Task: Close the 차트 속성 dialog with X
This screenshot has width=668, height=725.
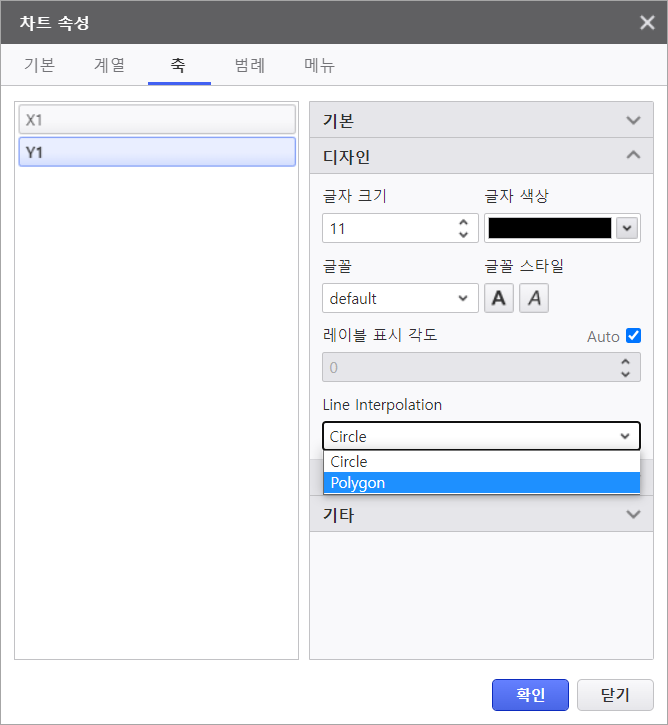Action: (x=647, y=22)
